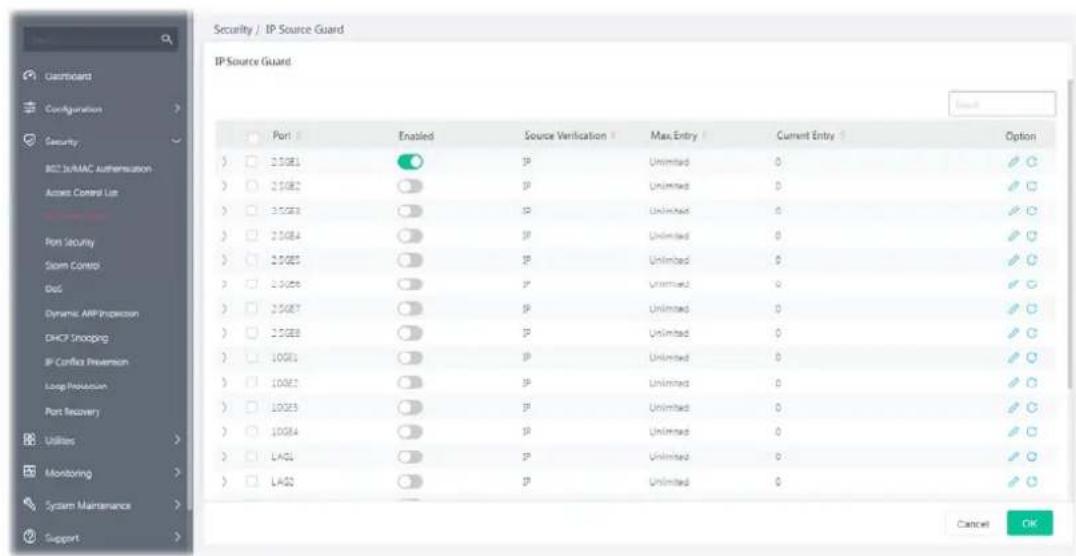
Task: Click the Security shield icon
Action: (x=32, y=140)
